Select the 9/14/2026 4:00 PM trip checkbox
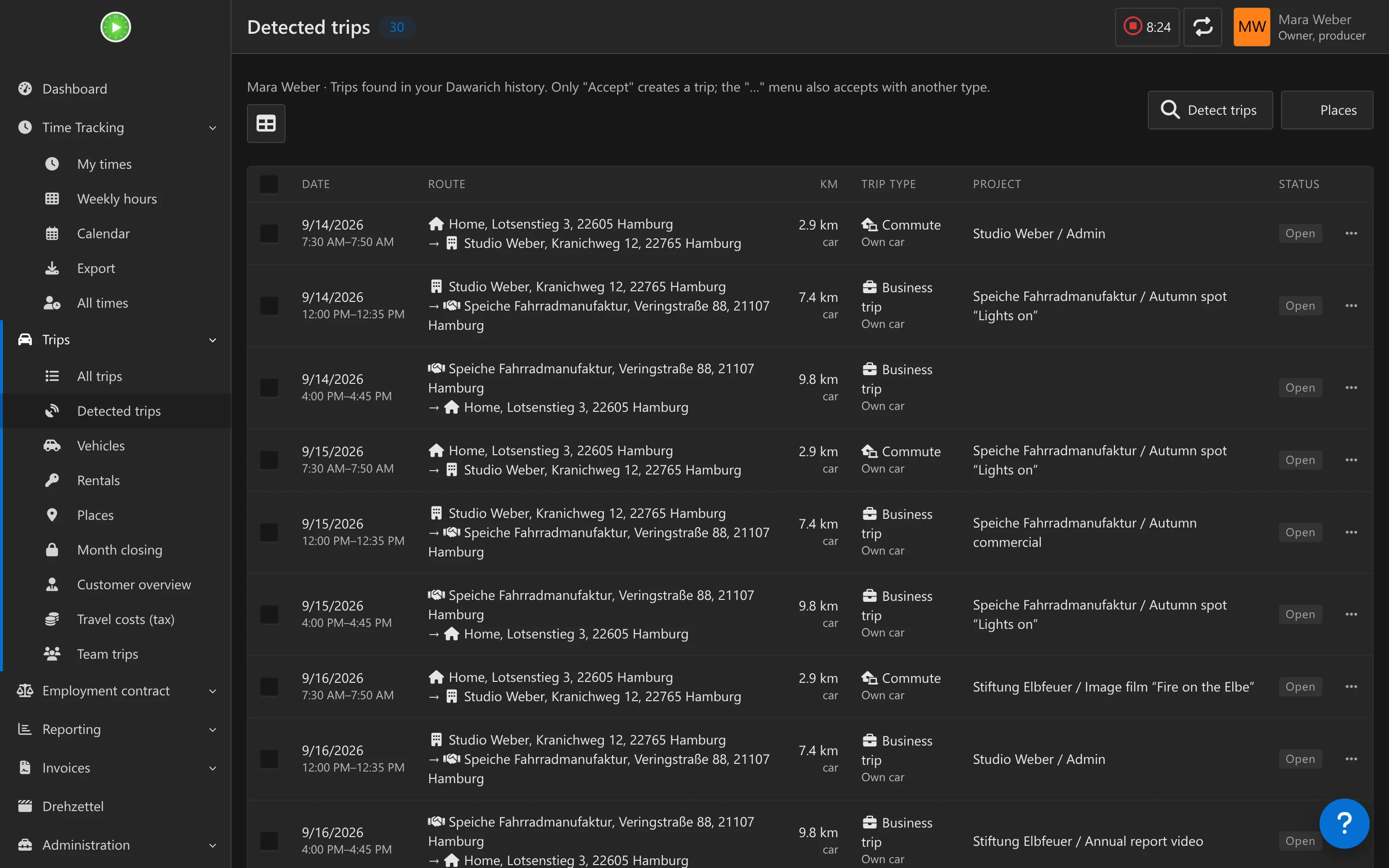The height and width of the screenshot is (868, 1389). click(269, 388)
